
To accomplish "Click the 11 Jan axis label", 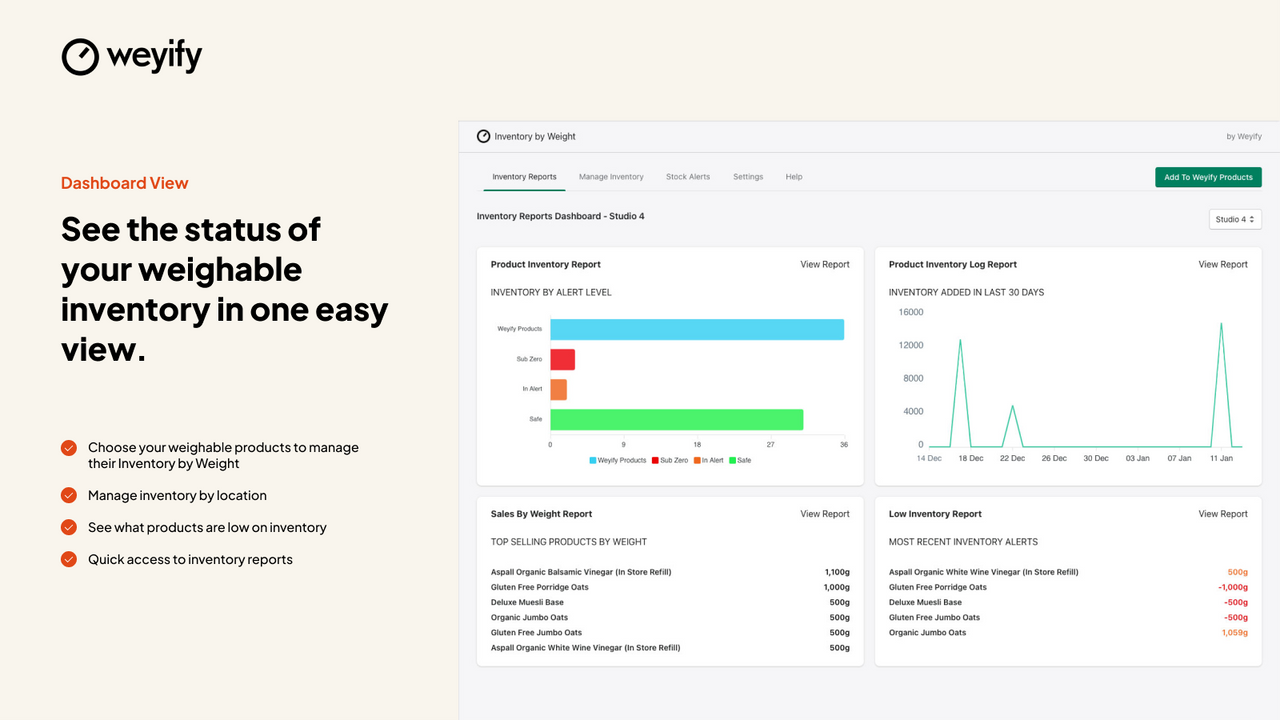I will point(1220,458).
